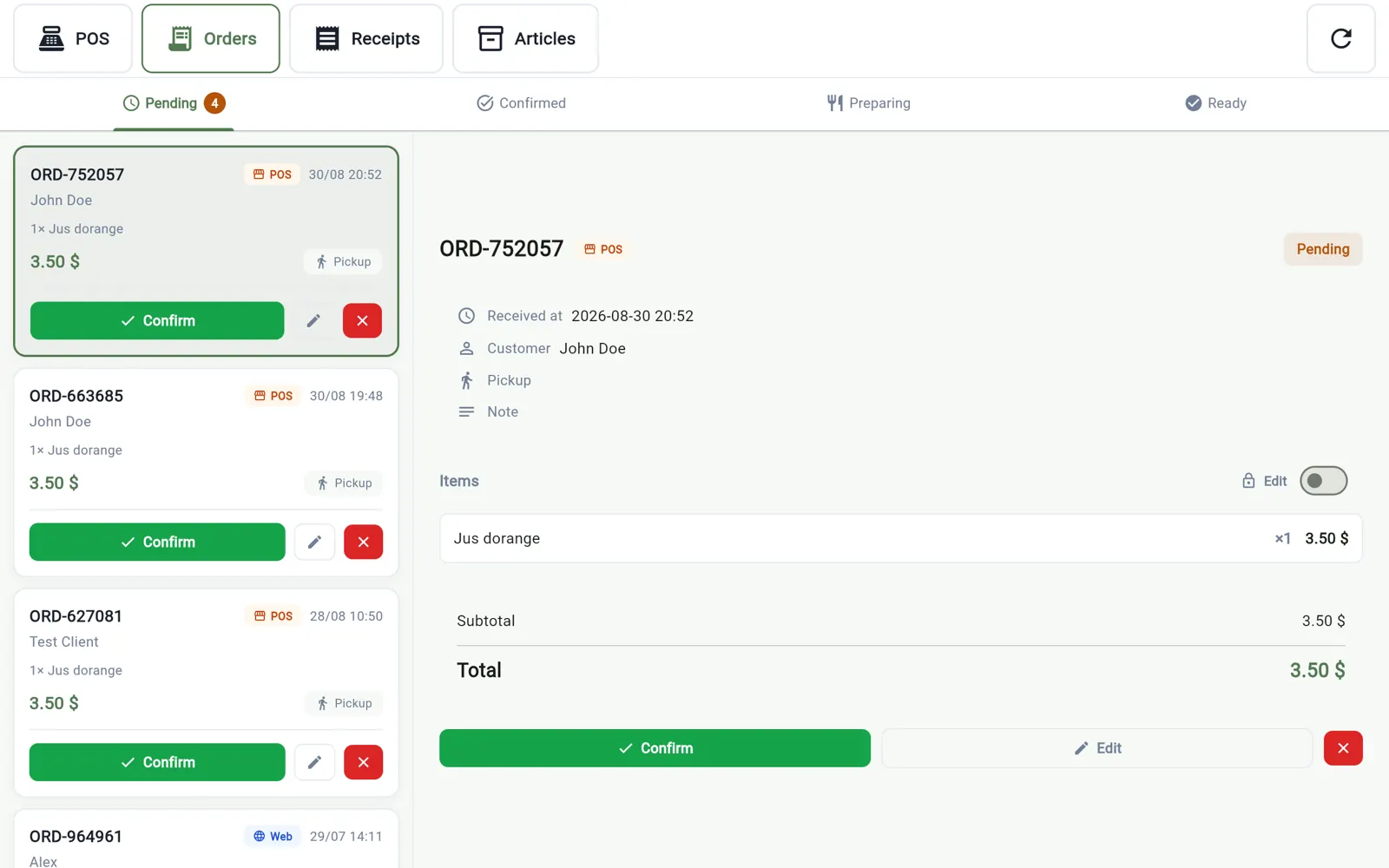
Task: Click the walking Pickup icon in the details panel
Action: 466,380
